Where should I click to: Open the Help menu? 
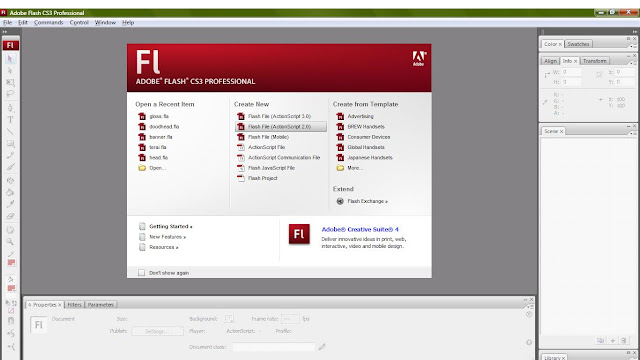(x=128, y=22)
